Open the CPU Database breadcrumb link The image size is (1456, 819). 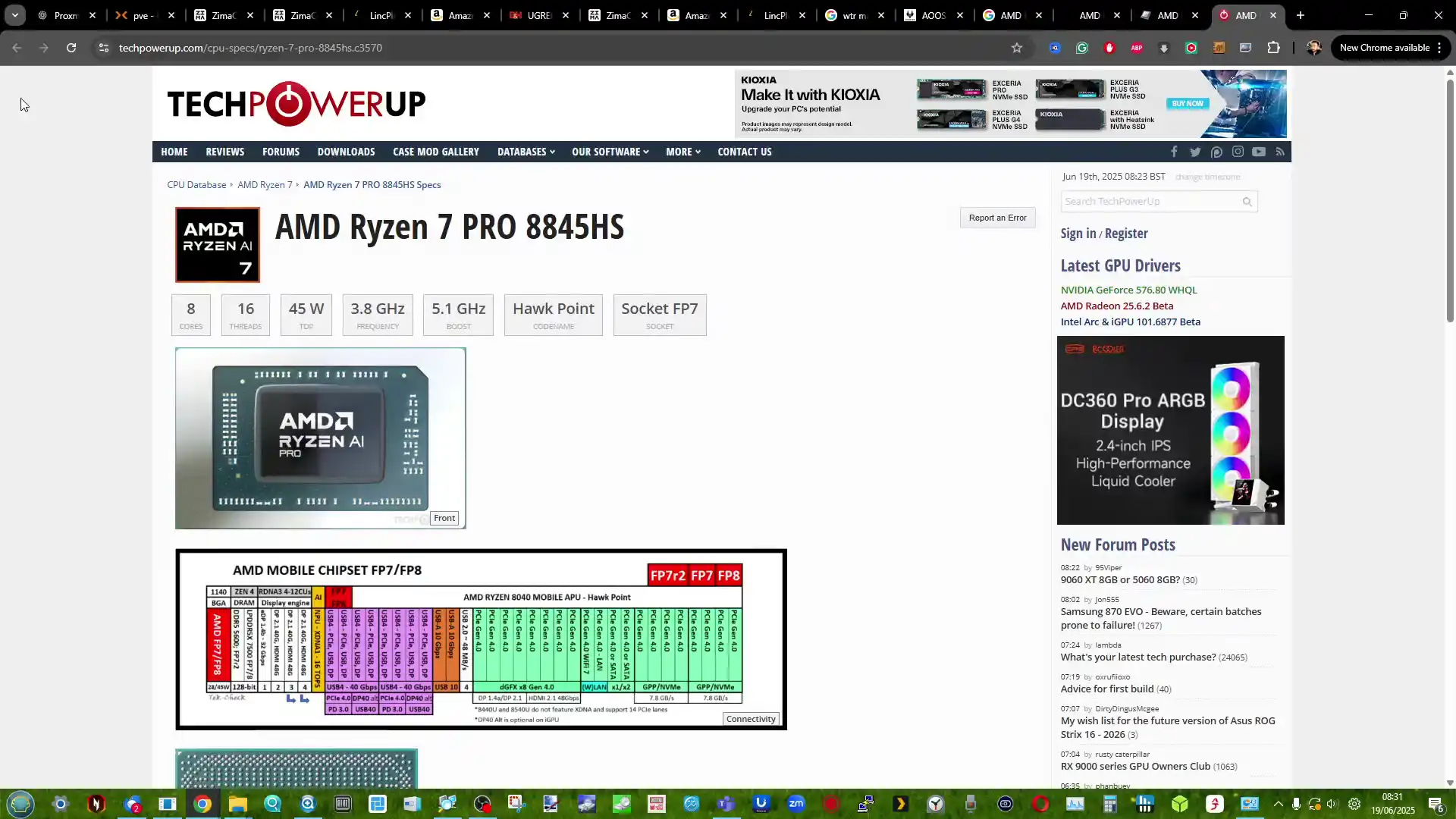196,185
